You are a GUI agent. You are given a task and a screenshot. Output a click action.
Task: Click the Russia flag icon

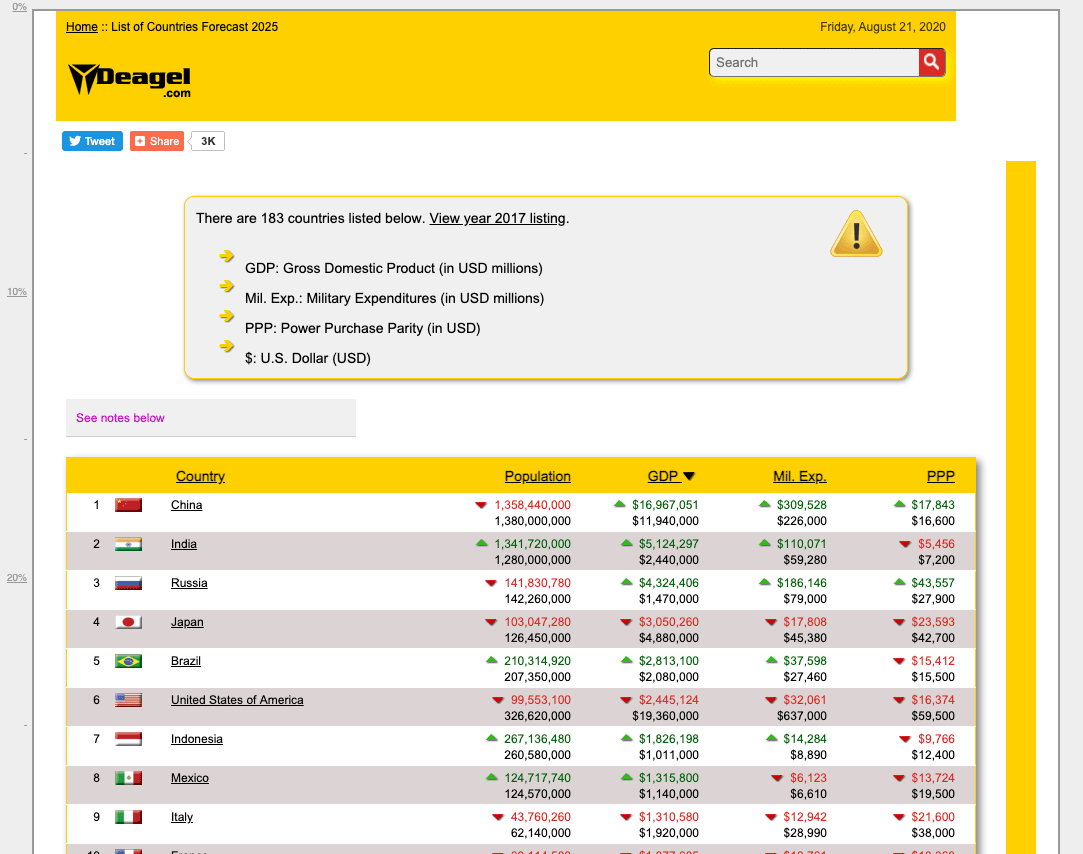[x=128, y=583]
